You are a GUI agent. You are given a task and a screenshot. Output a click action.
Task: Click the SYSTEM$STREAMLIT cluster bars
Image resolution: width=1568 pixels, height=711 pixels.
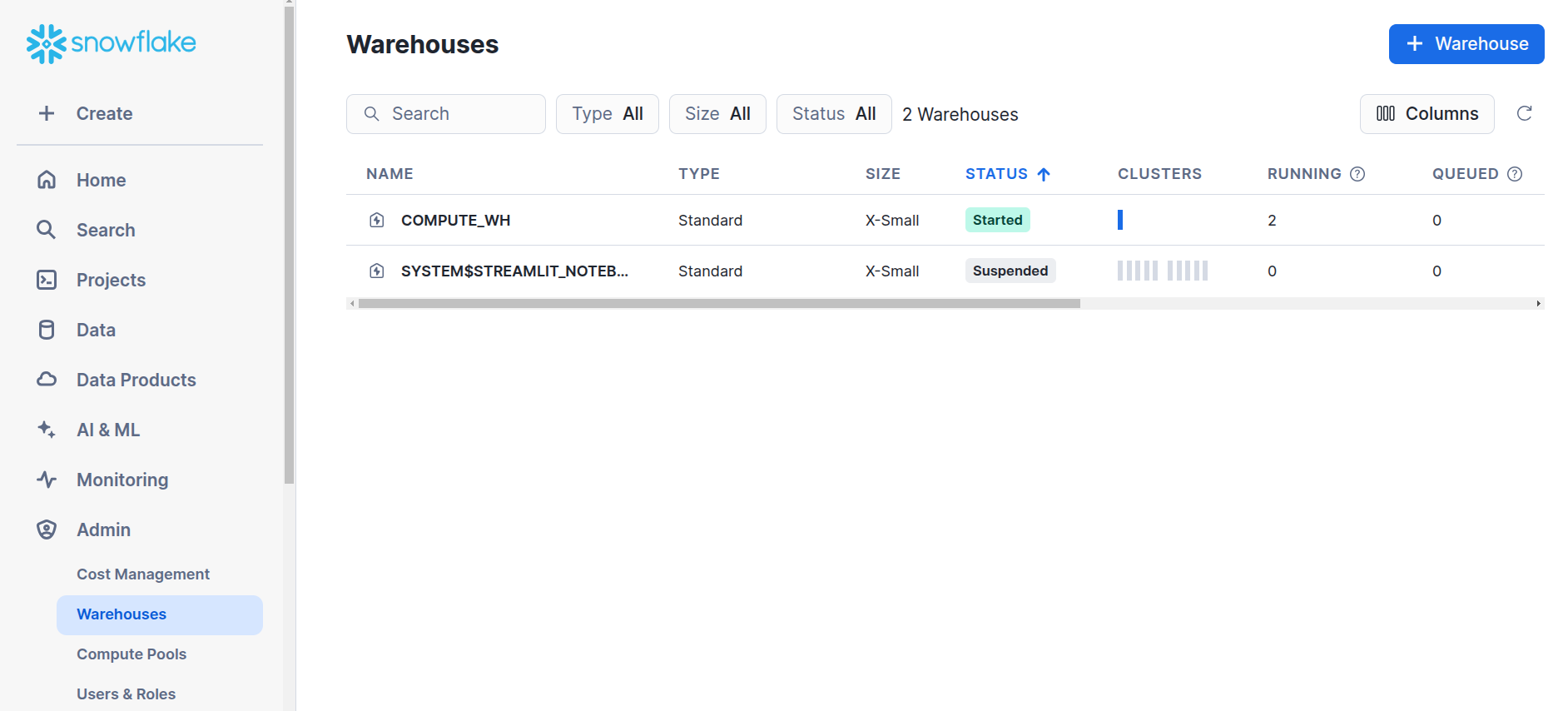click(x=1163, y=271)
